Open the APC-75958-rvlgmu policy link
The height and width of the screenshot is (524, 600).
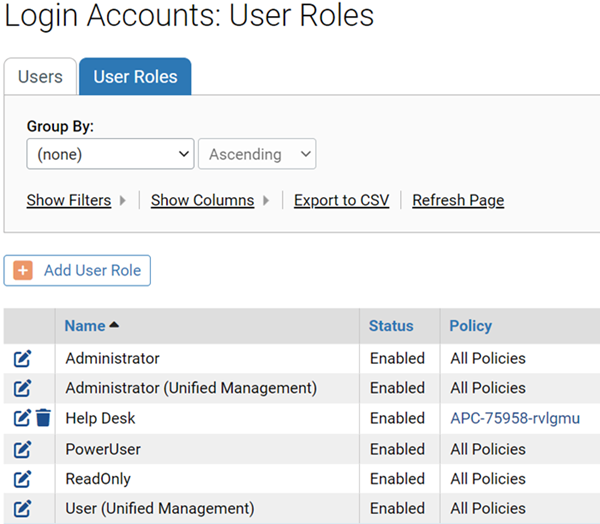pyautogui.click(x=515, y=418)
